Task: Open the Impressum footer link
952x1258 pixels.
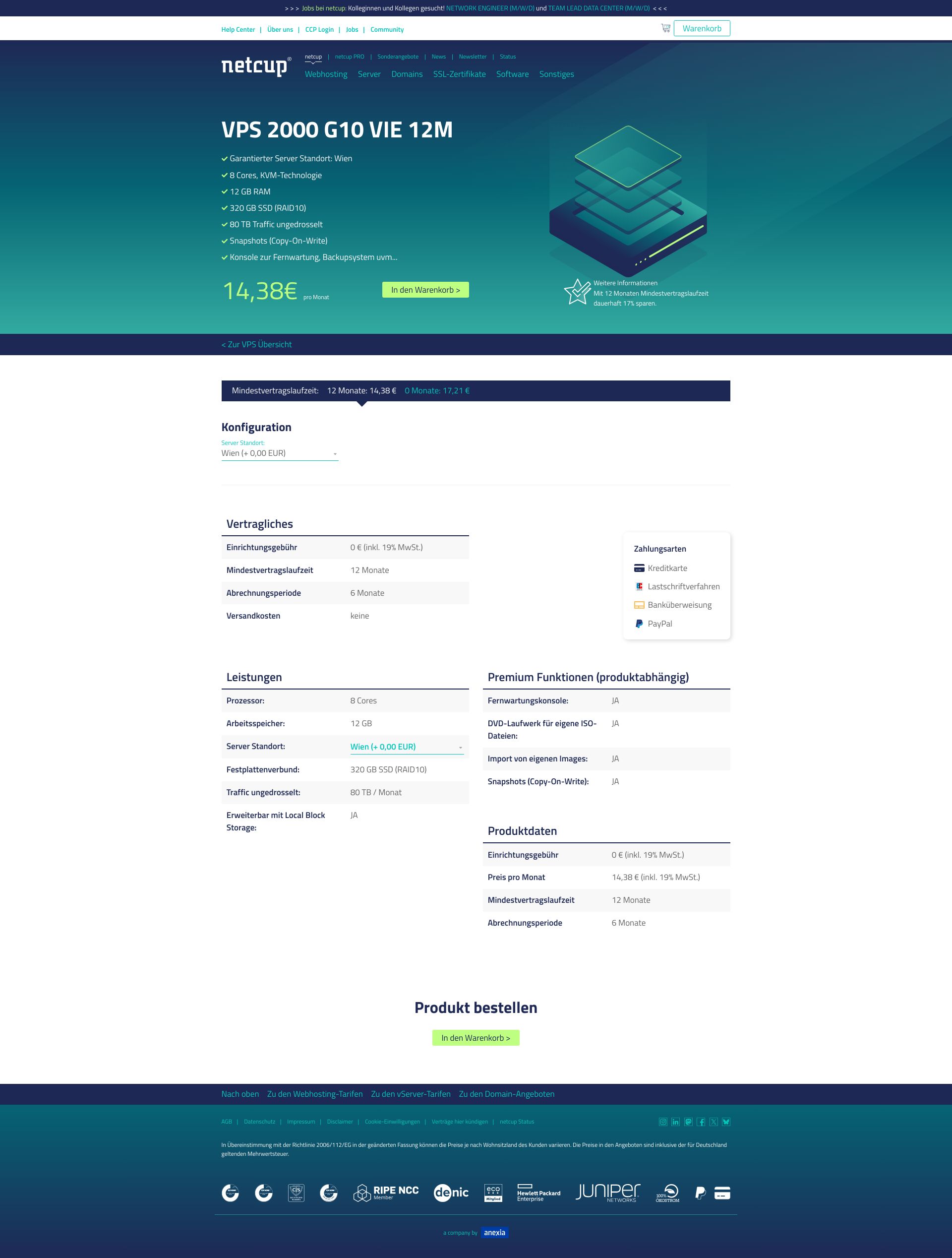Action: click(x=300, y=1122)
